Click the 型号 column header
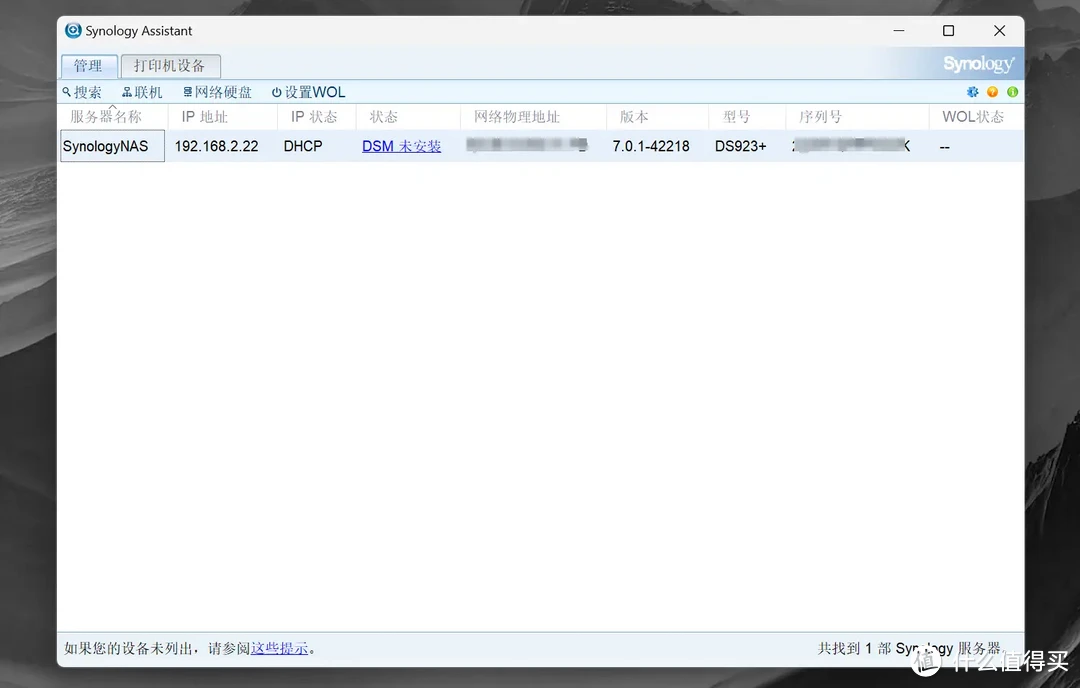Viewport: 1080px width, 688px height. (x=736, y=117)
